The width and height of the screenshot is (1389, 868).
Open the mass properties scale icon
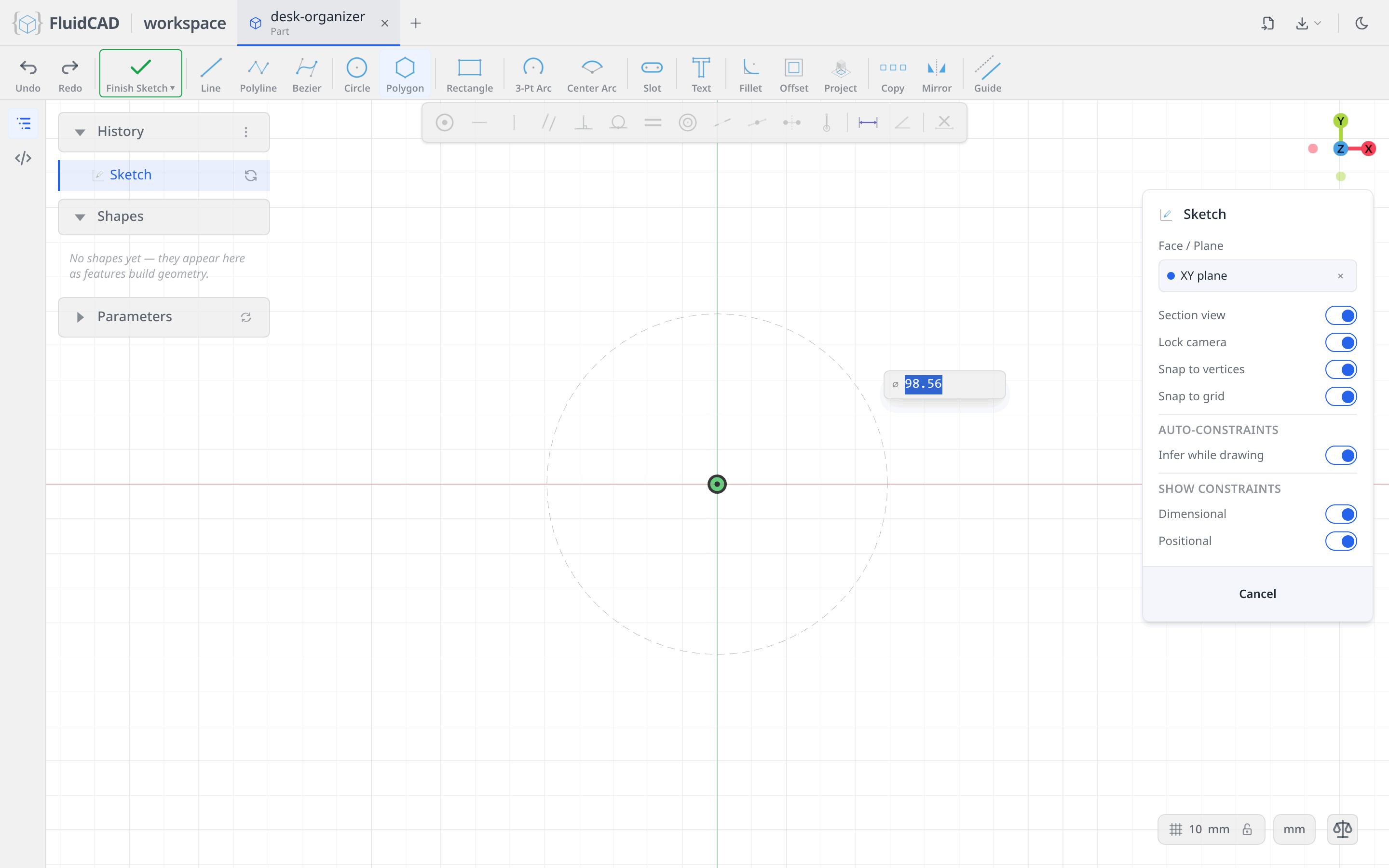tap(1342, 829)
